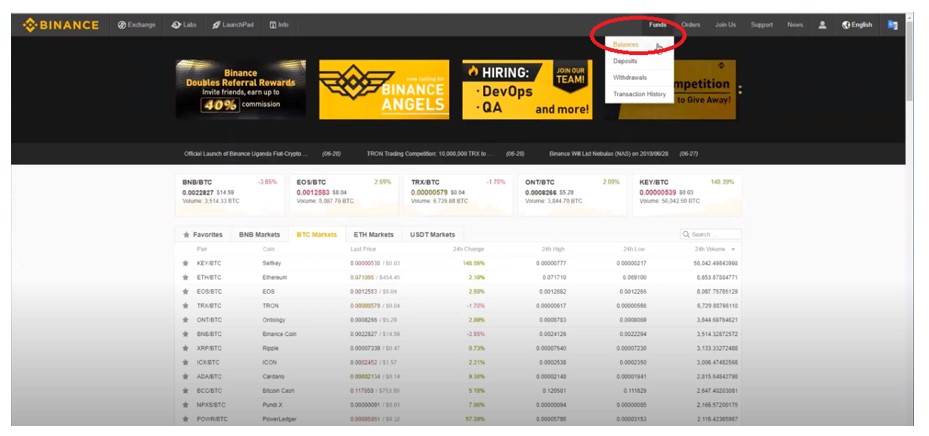
Task: Toggle favorite star for ETH/BTC
Action: (185, 277)
